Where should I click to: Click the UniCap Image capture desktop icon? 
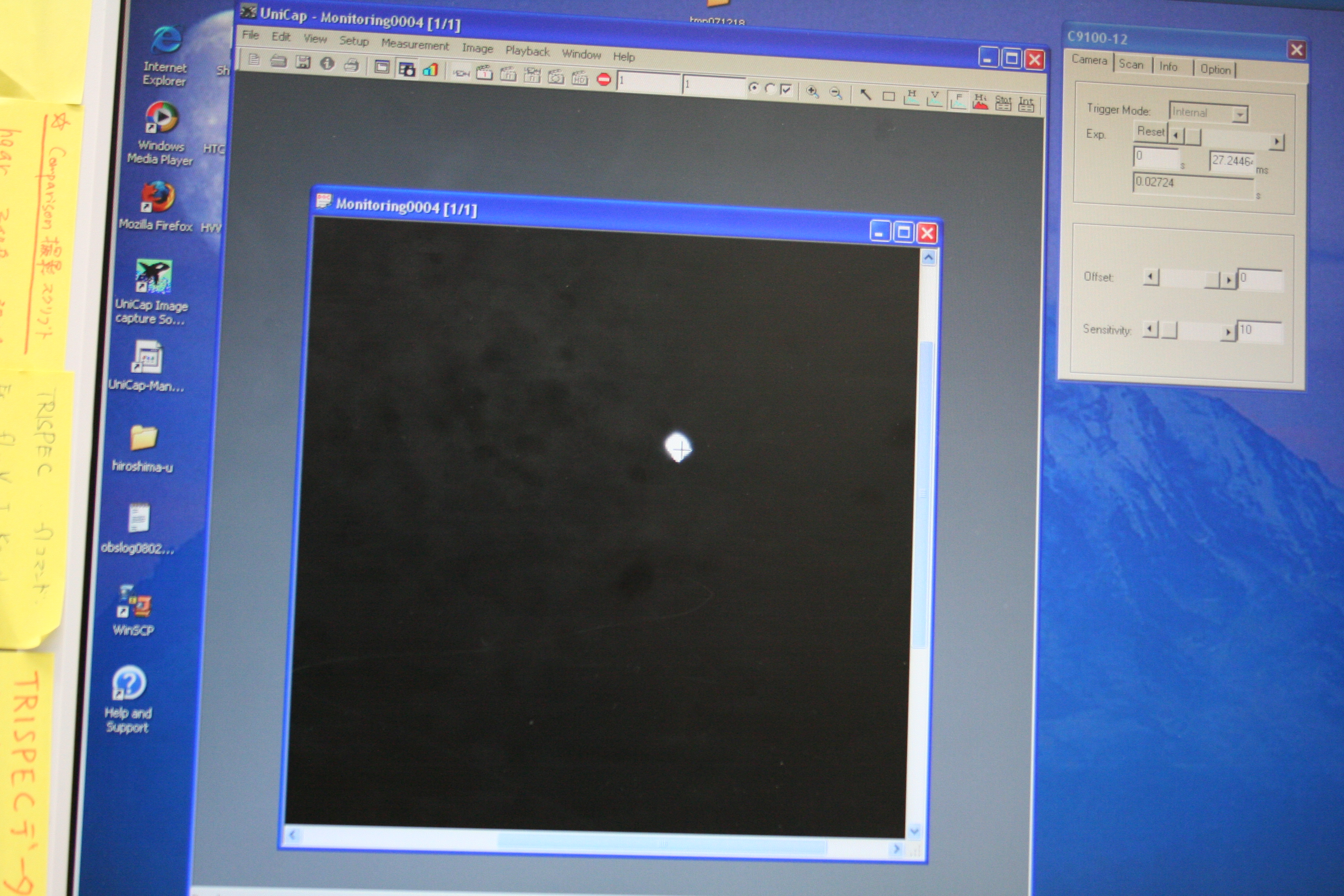152,292
